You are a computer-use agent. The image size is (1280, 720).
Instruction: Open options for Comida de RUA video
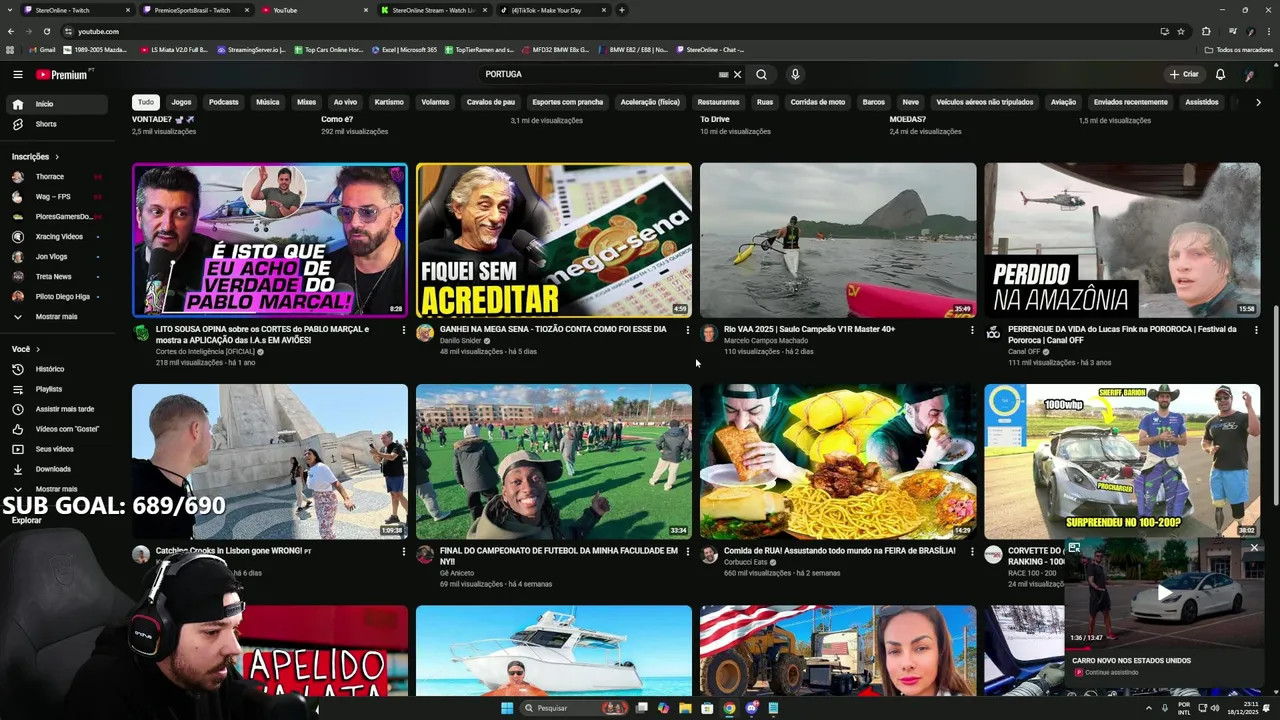point(972,551)
